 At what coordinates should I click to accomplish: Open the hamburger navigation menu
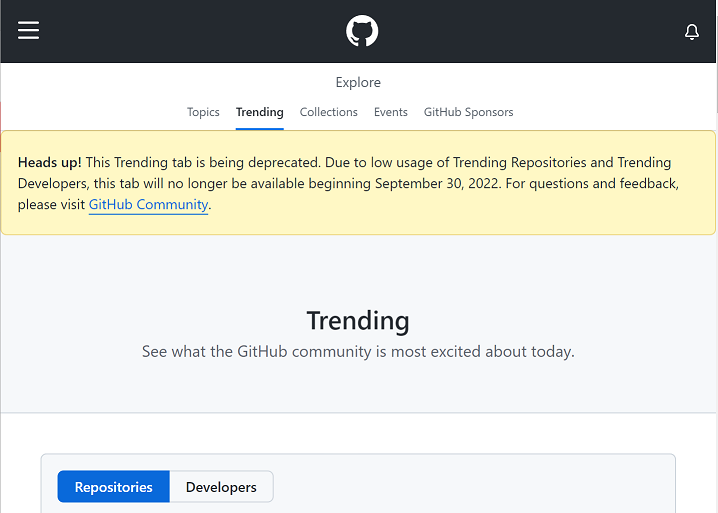[x=28, y=31]
